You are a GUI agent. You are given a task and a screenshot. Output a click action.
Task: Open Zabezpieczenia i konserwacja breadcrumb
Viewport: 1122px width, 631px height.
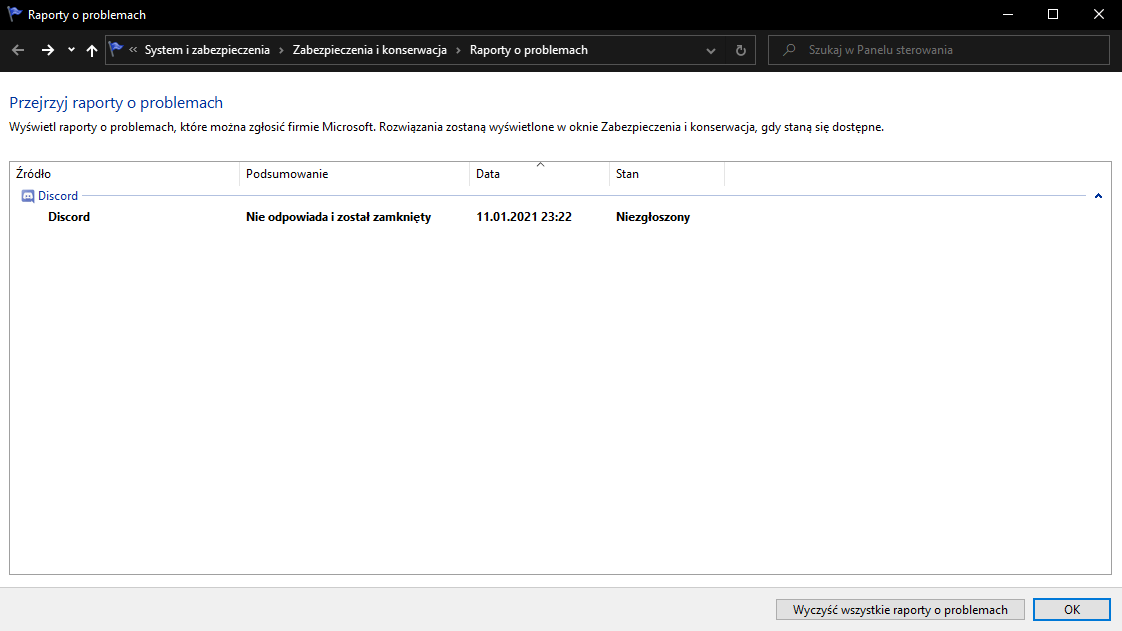click(x=369, y=50)
